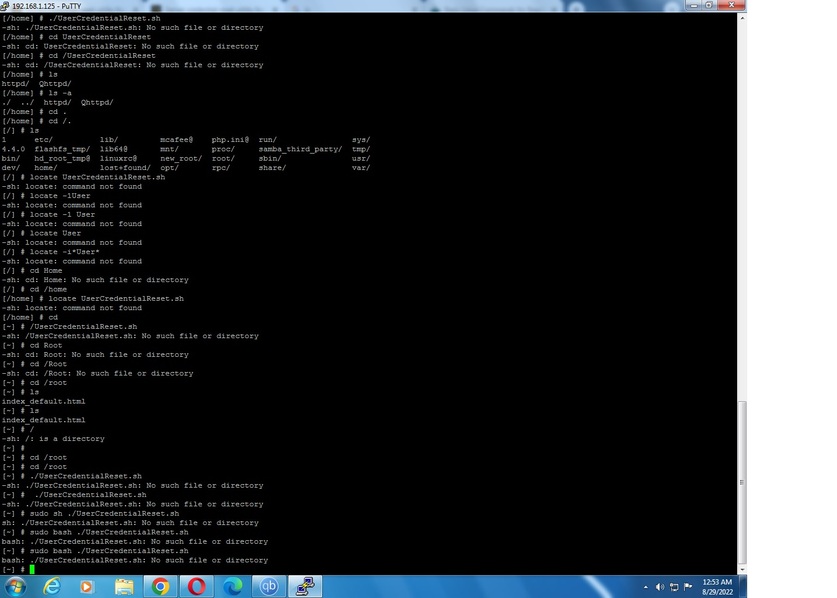Click 'share/' entry in the directory listing
The width and height of the screenshot is (837, 598).
click(272, 168)
